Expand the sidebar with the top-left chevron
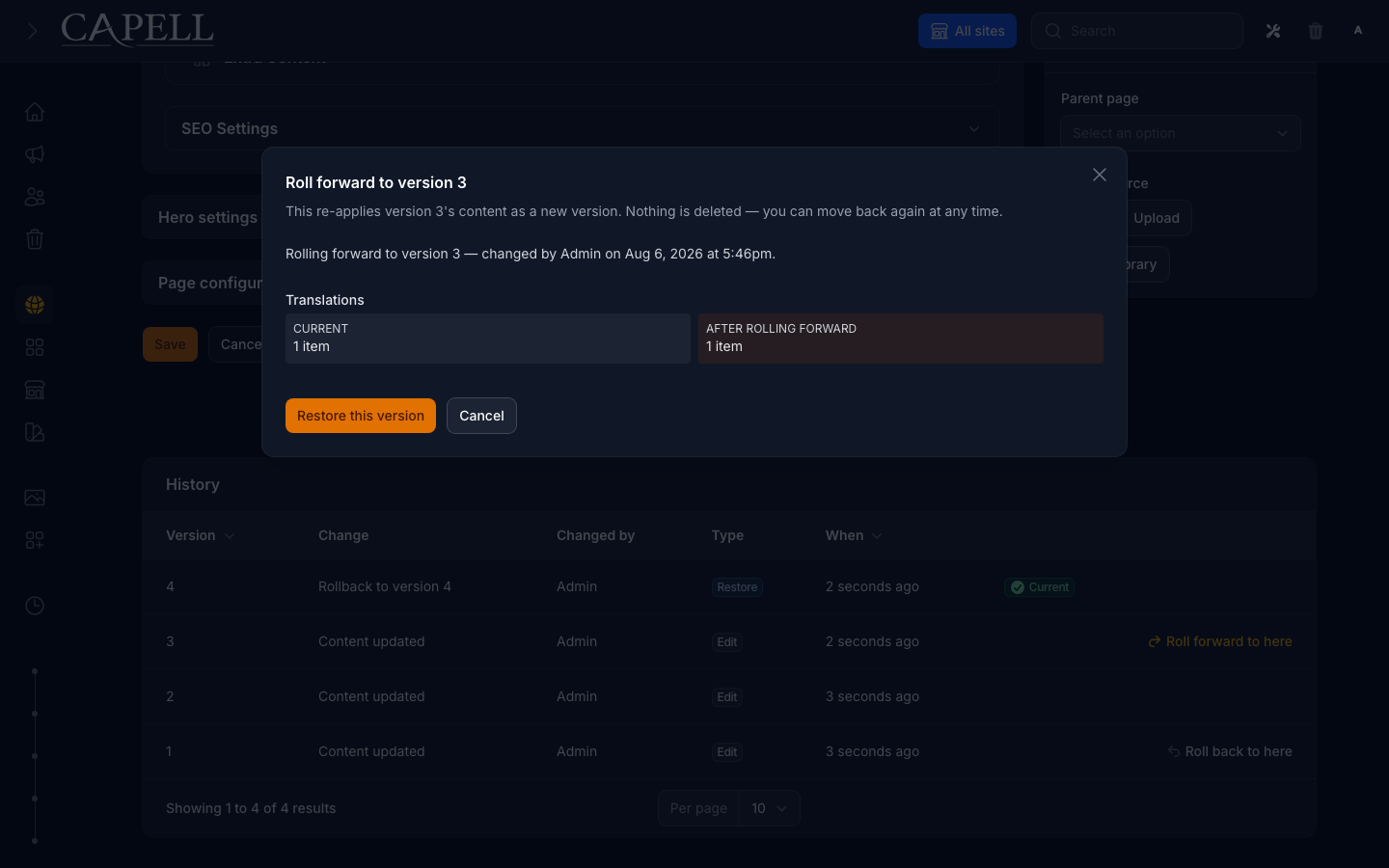This screenshot has height=868, width=1389. pyautogui.click(x=32, y=31)
